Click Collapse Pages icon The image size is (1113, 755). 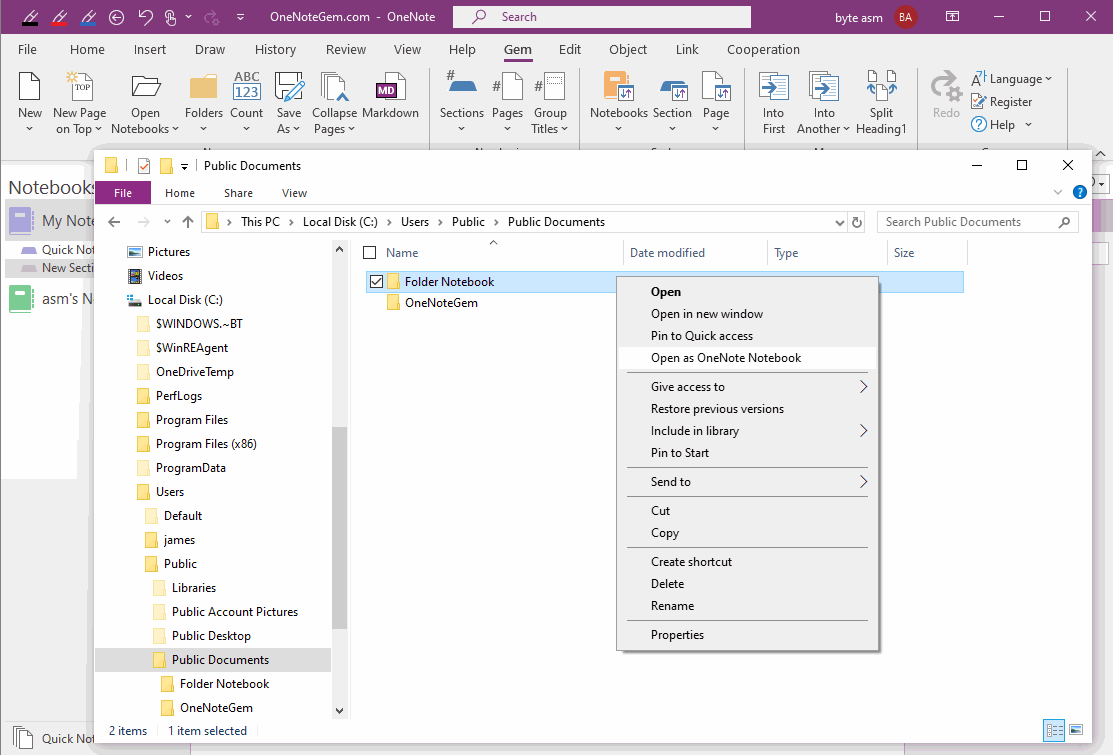pos(334,87)
